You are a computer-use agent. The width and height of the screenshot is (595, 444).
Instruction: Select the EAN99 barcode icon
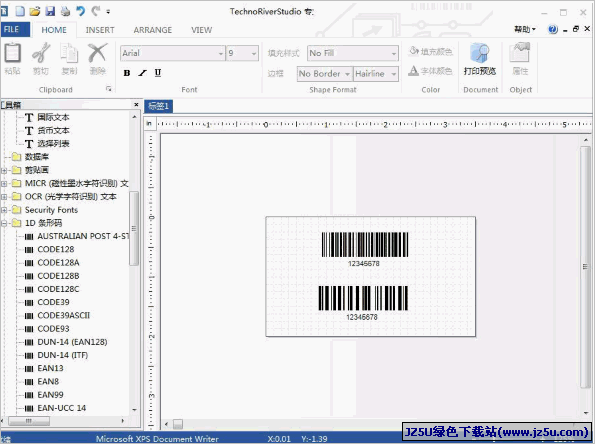(29, 395)
